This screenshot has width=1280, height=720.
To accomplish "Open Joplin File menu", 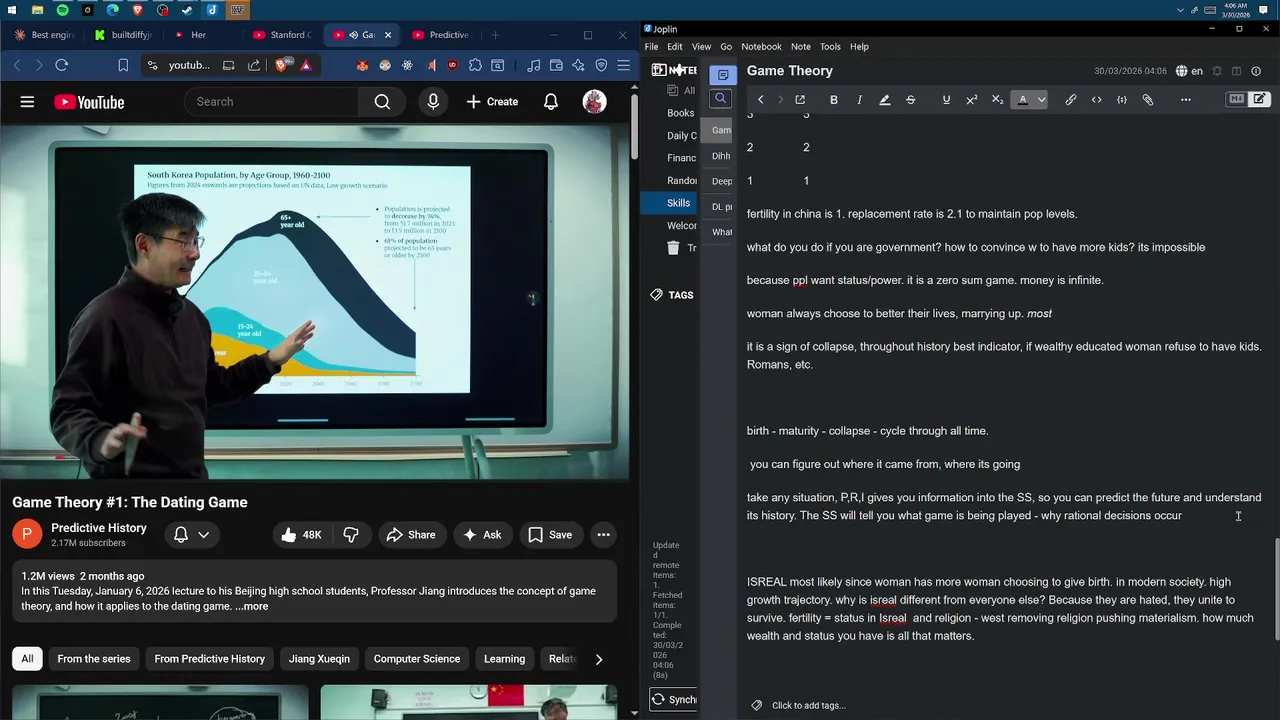I will point(651,46).
